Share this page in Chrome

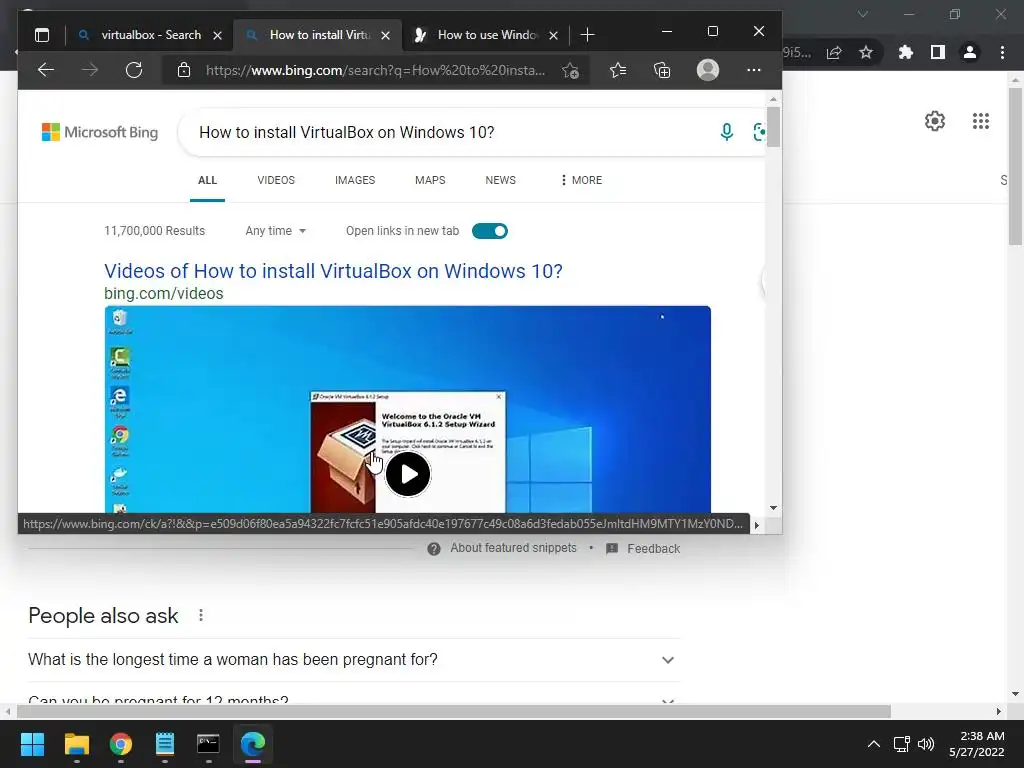[834, 52]
